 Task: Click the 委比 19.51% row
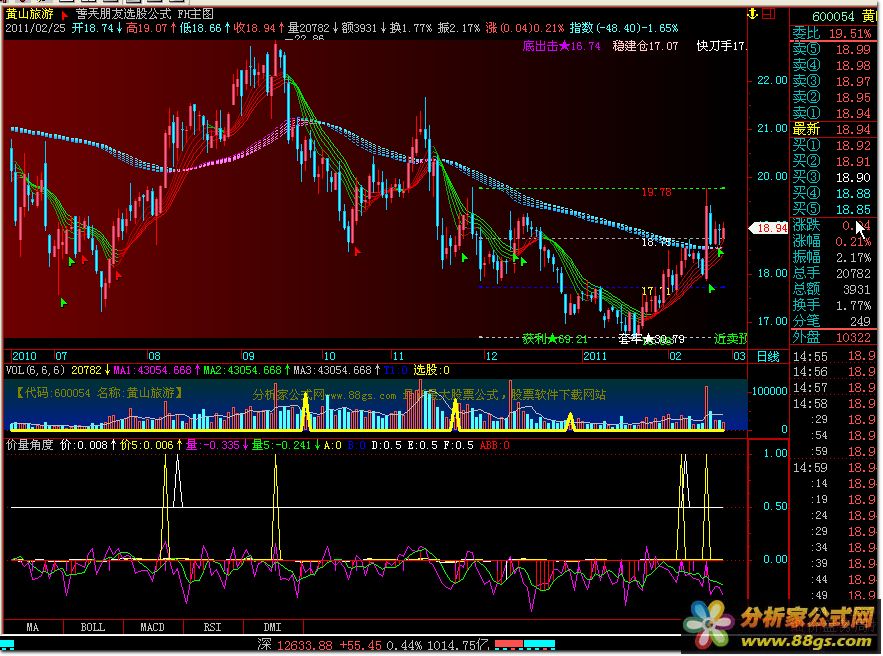coord(832,33)
